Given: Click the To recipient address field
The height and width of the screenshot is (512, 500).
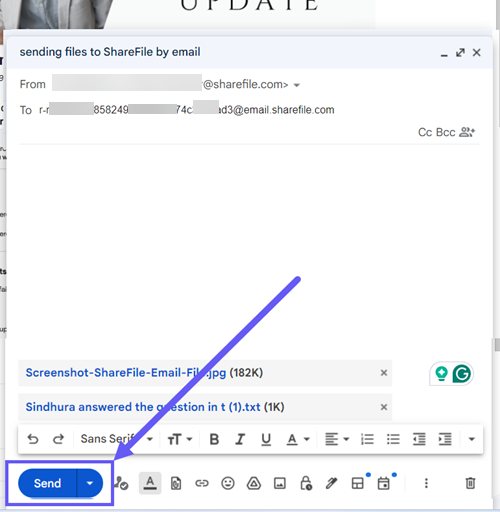Looking at the screenshot, I should [187, 110].
